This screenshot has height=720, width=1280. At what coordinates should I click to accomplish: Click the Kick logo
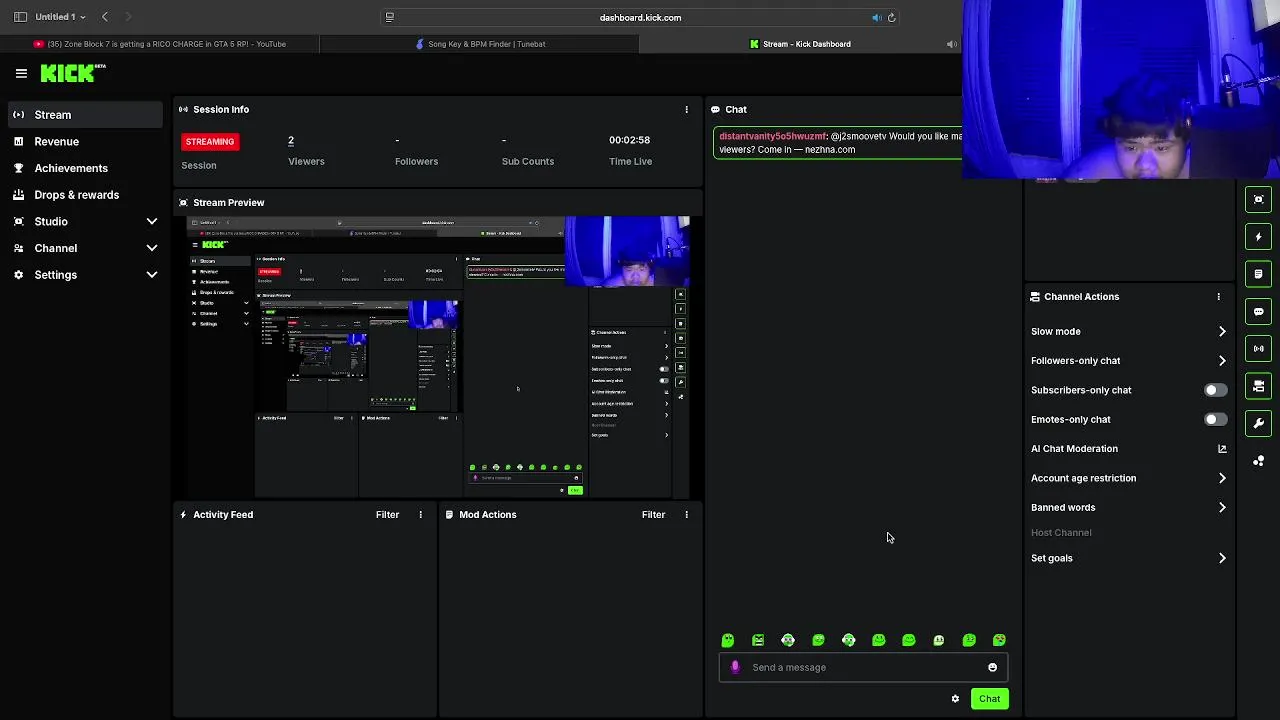[x=72, y=73]
